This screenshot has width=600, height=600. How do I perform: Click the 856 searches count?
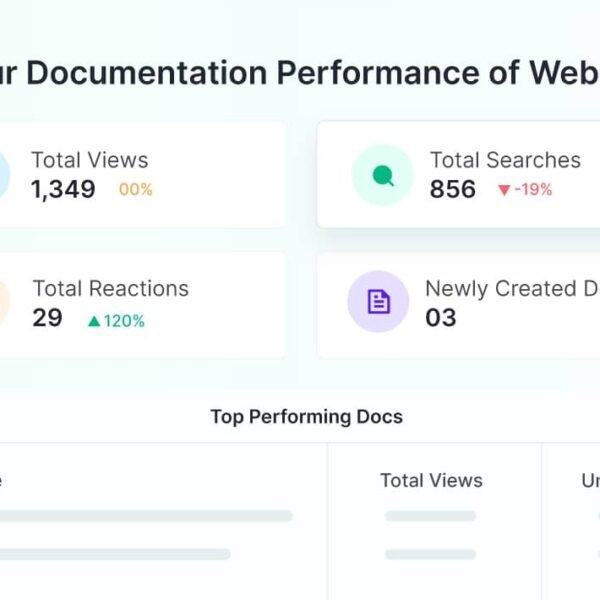tap(453, 189)
